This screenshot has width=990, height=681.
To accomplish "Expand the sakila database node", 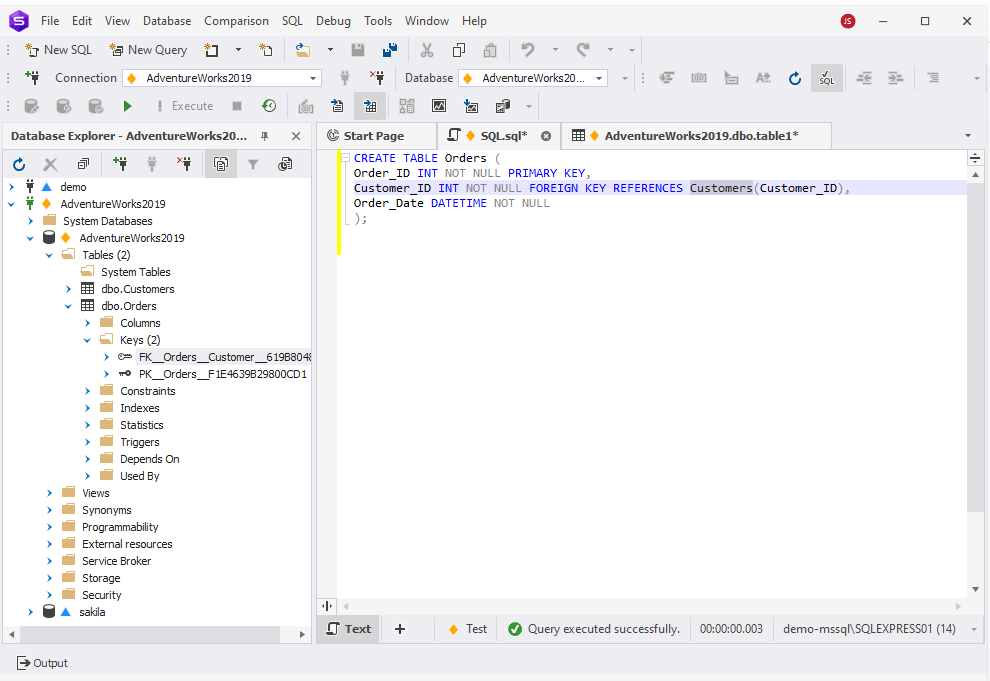I will (30, 611).
